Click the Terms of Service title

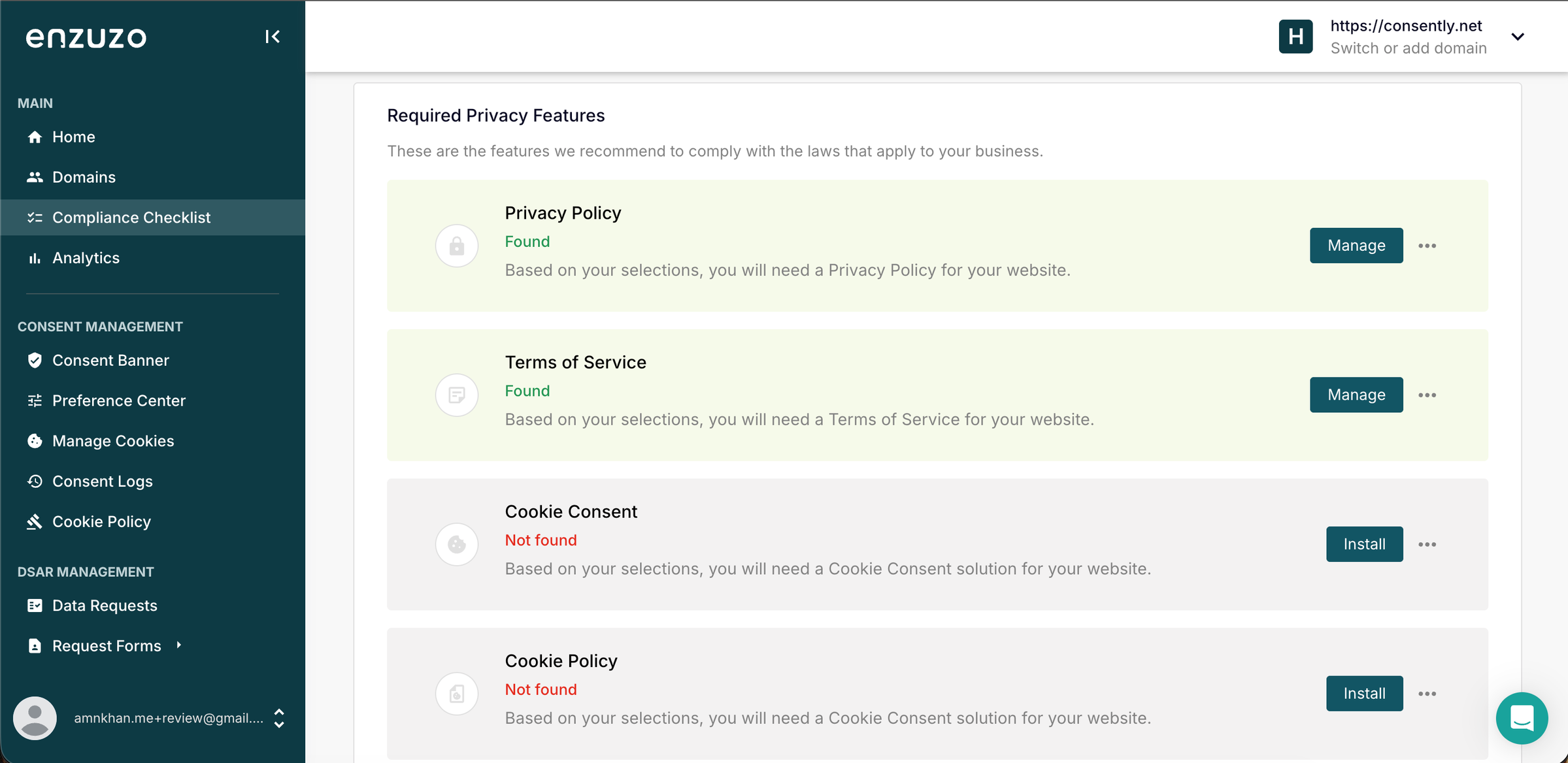[x=575, y=362]
